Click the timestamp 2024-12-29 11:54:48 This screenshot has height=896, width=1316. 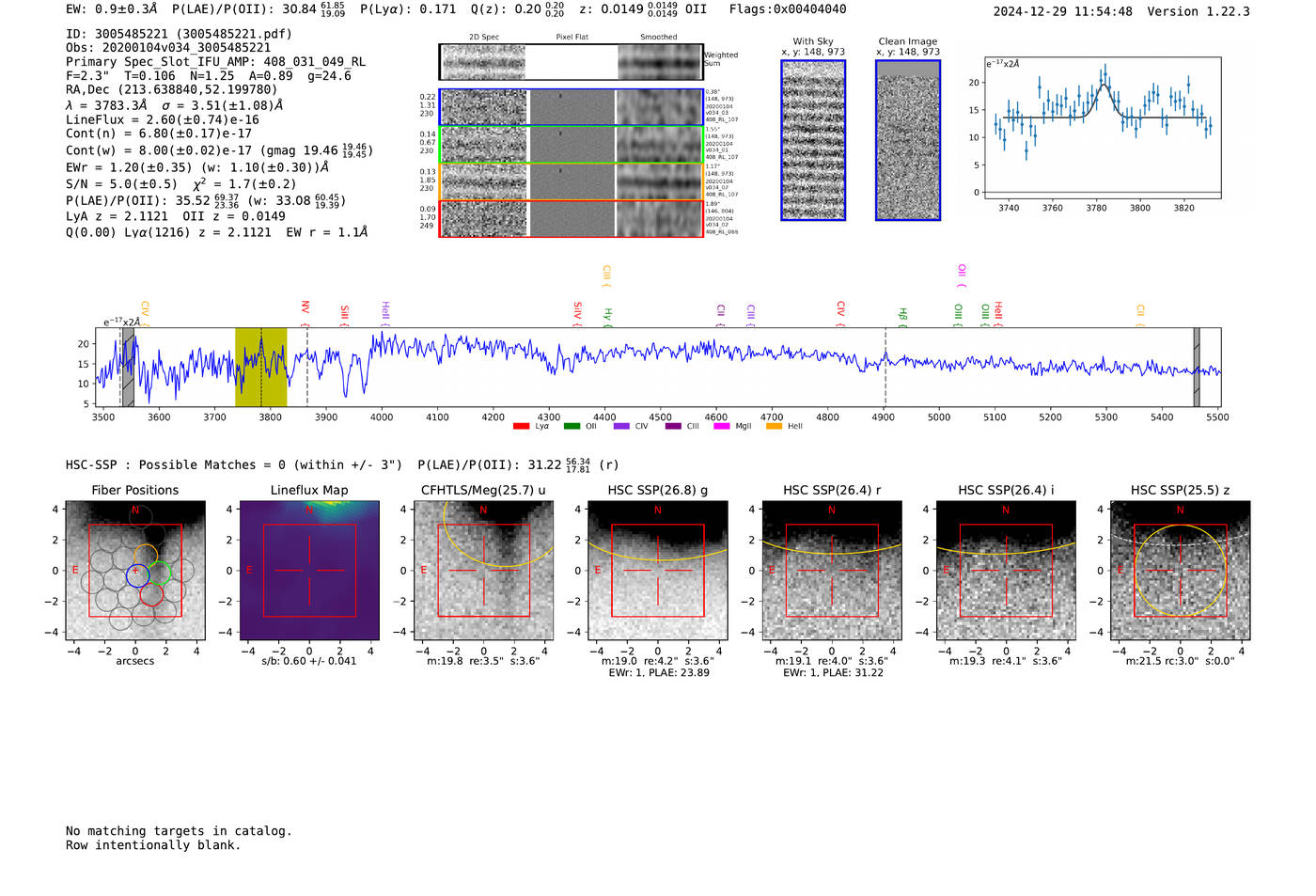point(1063,11)
